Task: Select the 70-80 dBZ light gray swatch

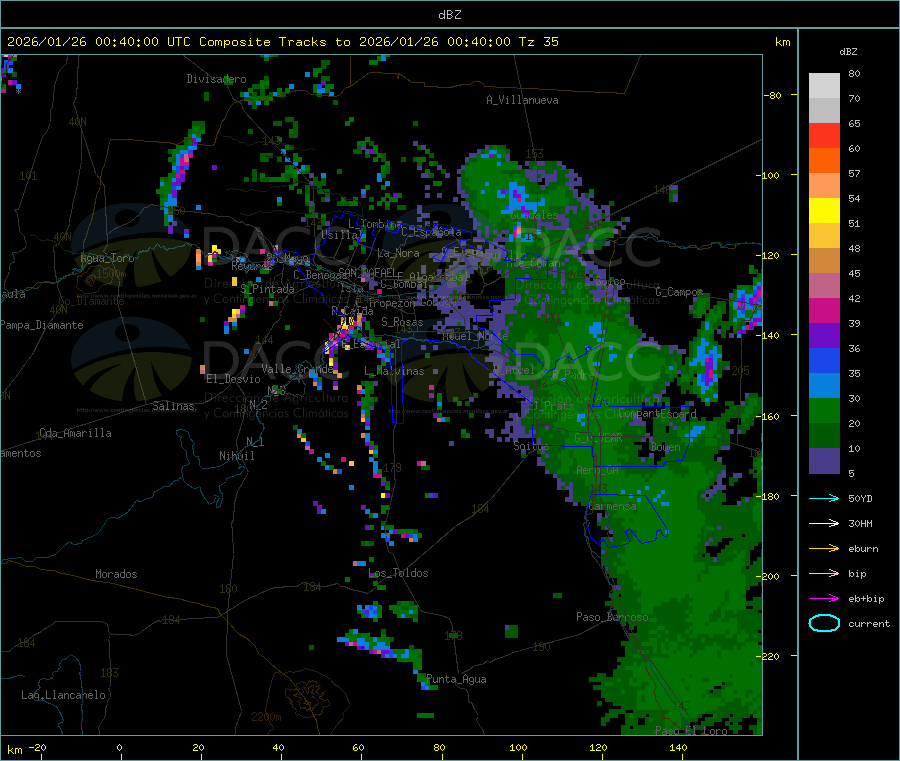Action: [824, 86]
